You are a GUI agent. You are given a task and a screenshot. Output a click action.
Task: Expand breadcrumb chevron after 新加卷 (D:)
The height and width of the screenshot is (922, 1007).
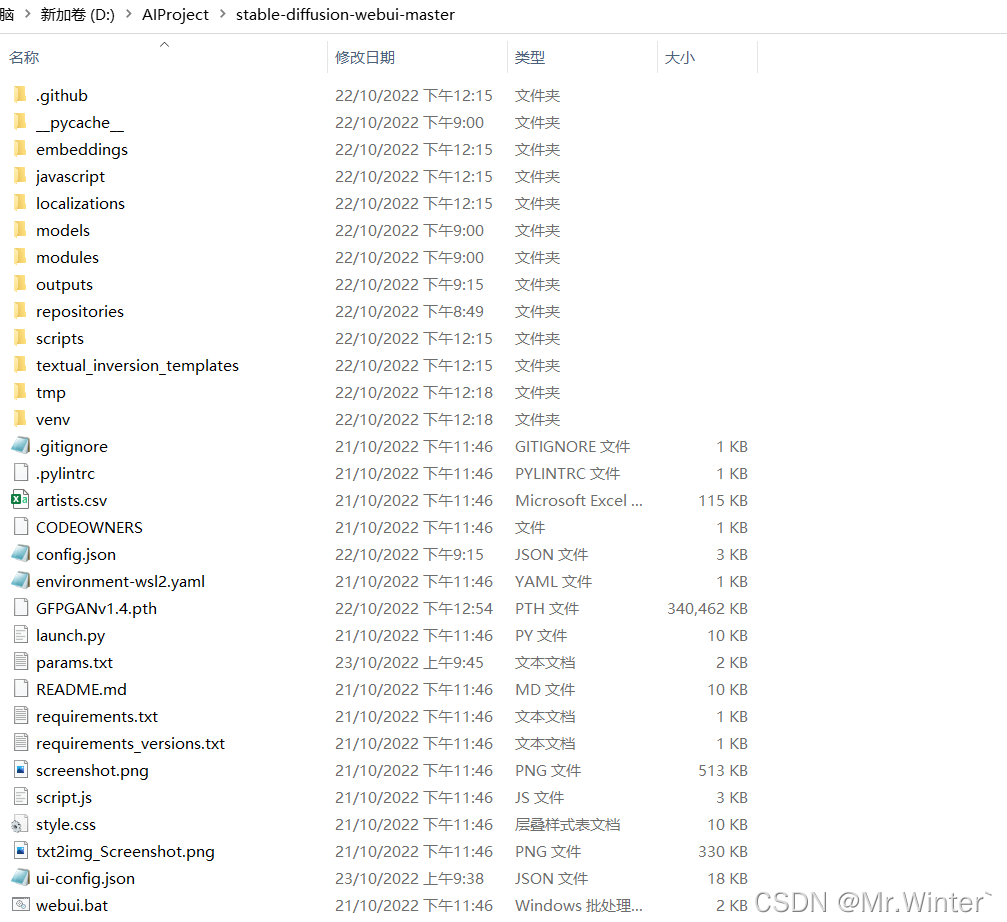click(128, 14)
